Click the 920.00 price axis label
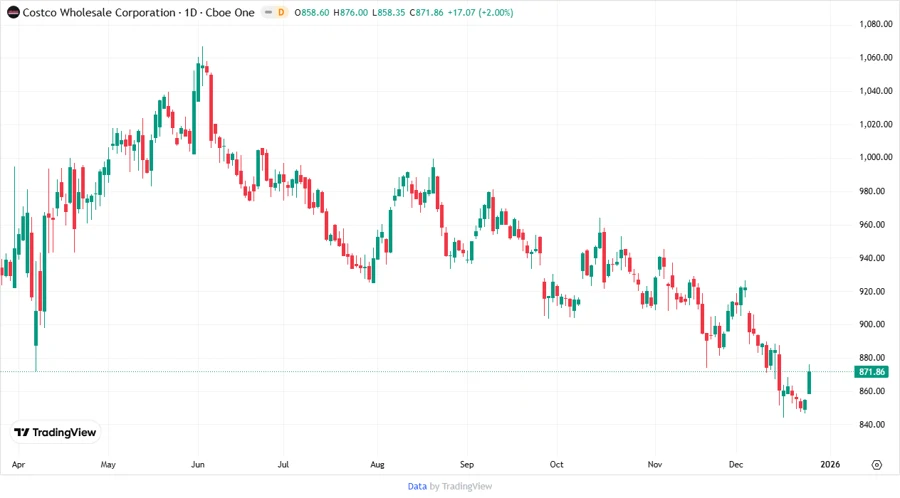Screen dimensions: 900x498 click(x=872, y=291)
